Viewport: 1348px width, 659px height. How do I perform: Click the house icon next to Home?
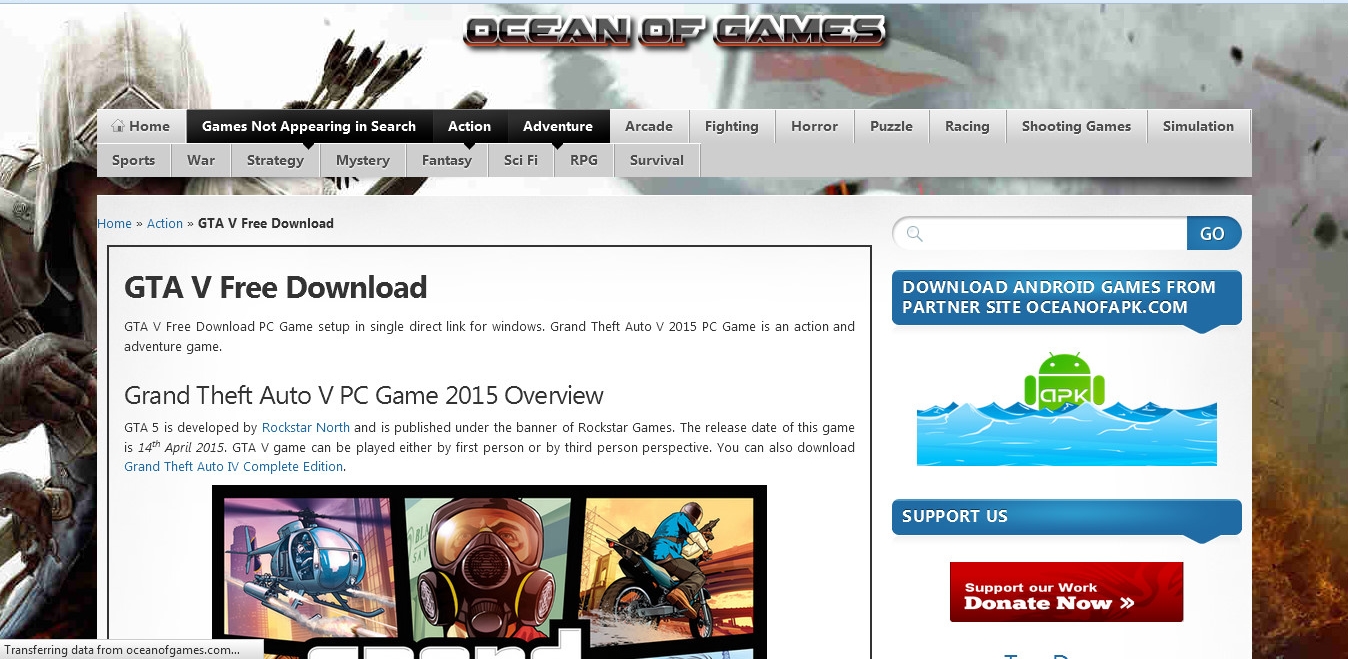click(x=120, y=126)
